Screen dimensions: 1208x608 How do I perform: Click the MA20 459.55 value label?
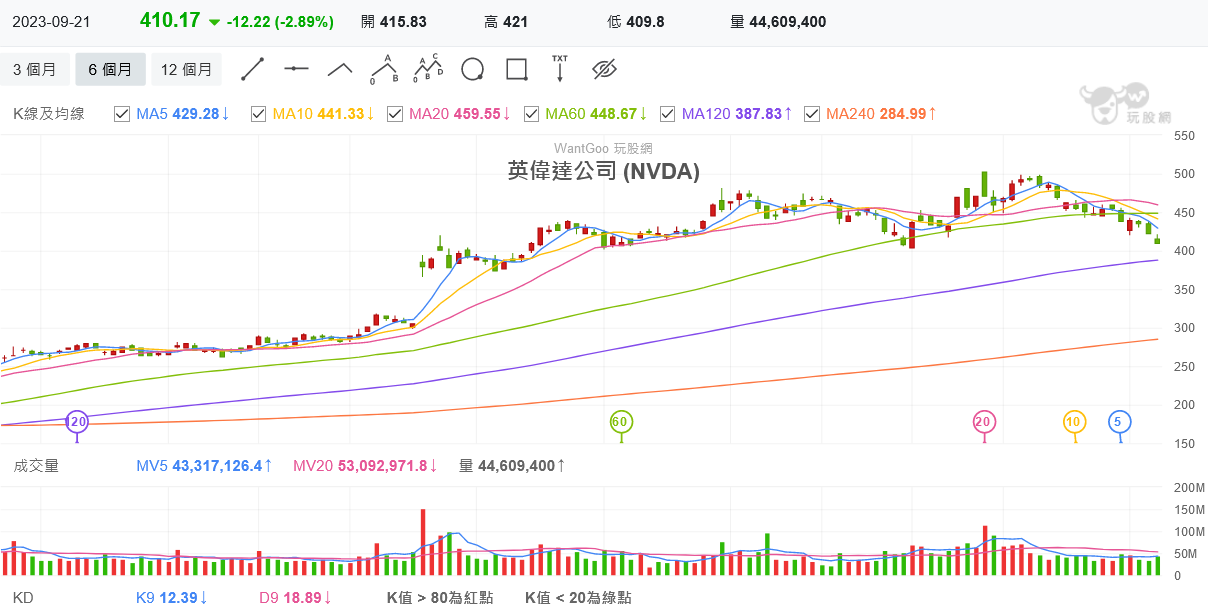pyautogui.click(x=461, y=114)
